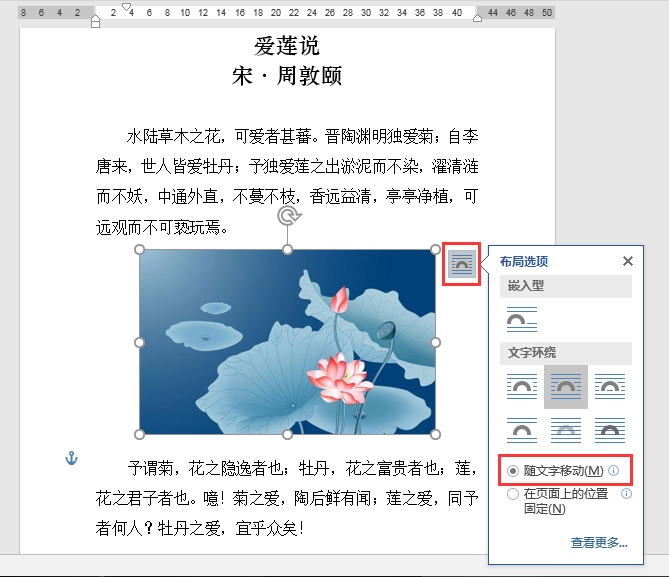Select the 随文字移动(M) radio button
Screen dimensions: 669x577
pyautogui.click(x=513, y=471)
